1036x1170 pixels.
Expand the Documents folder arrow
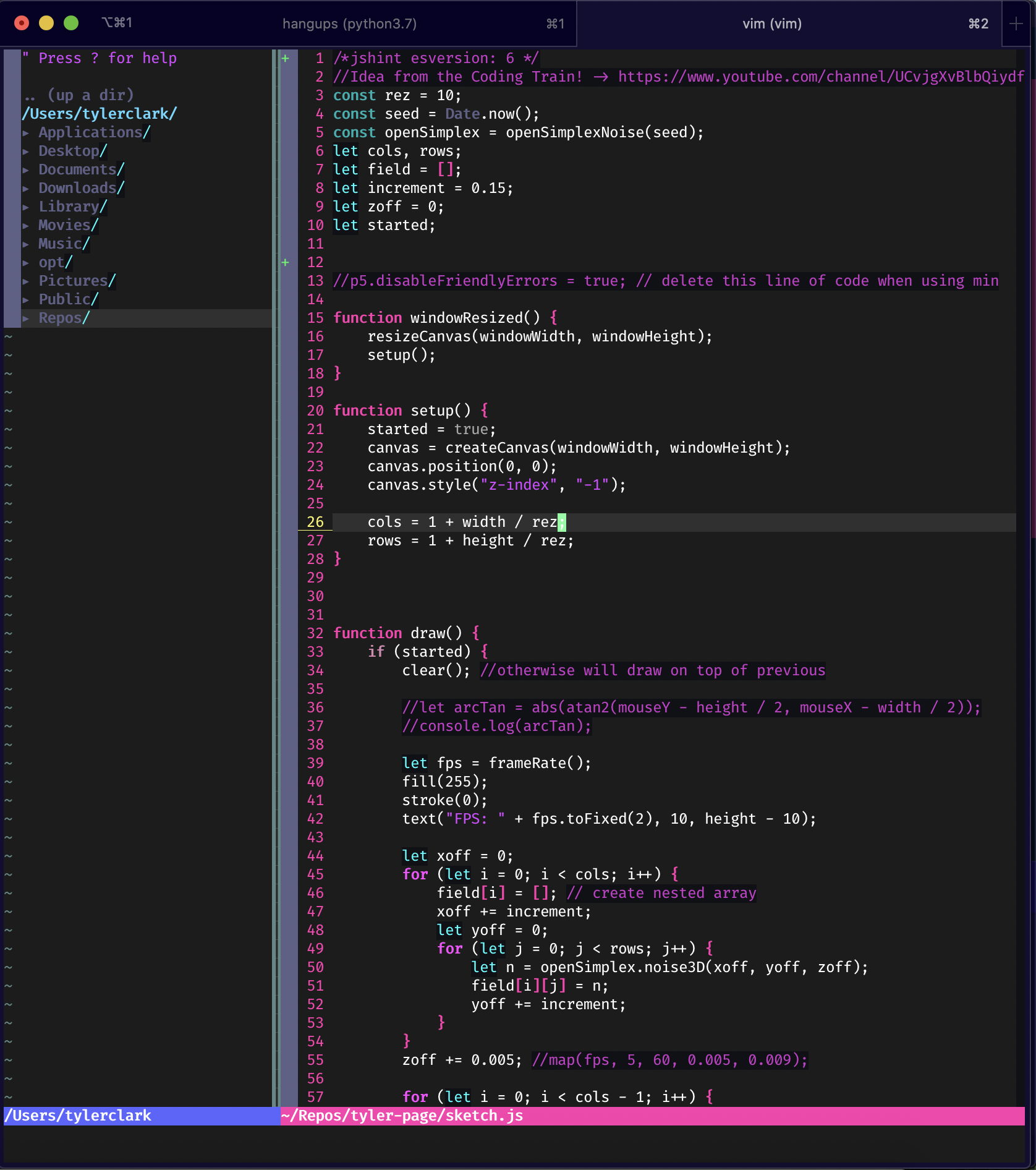pos(26,169)
